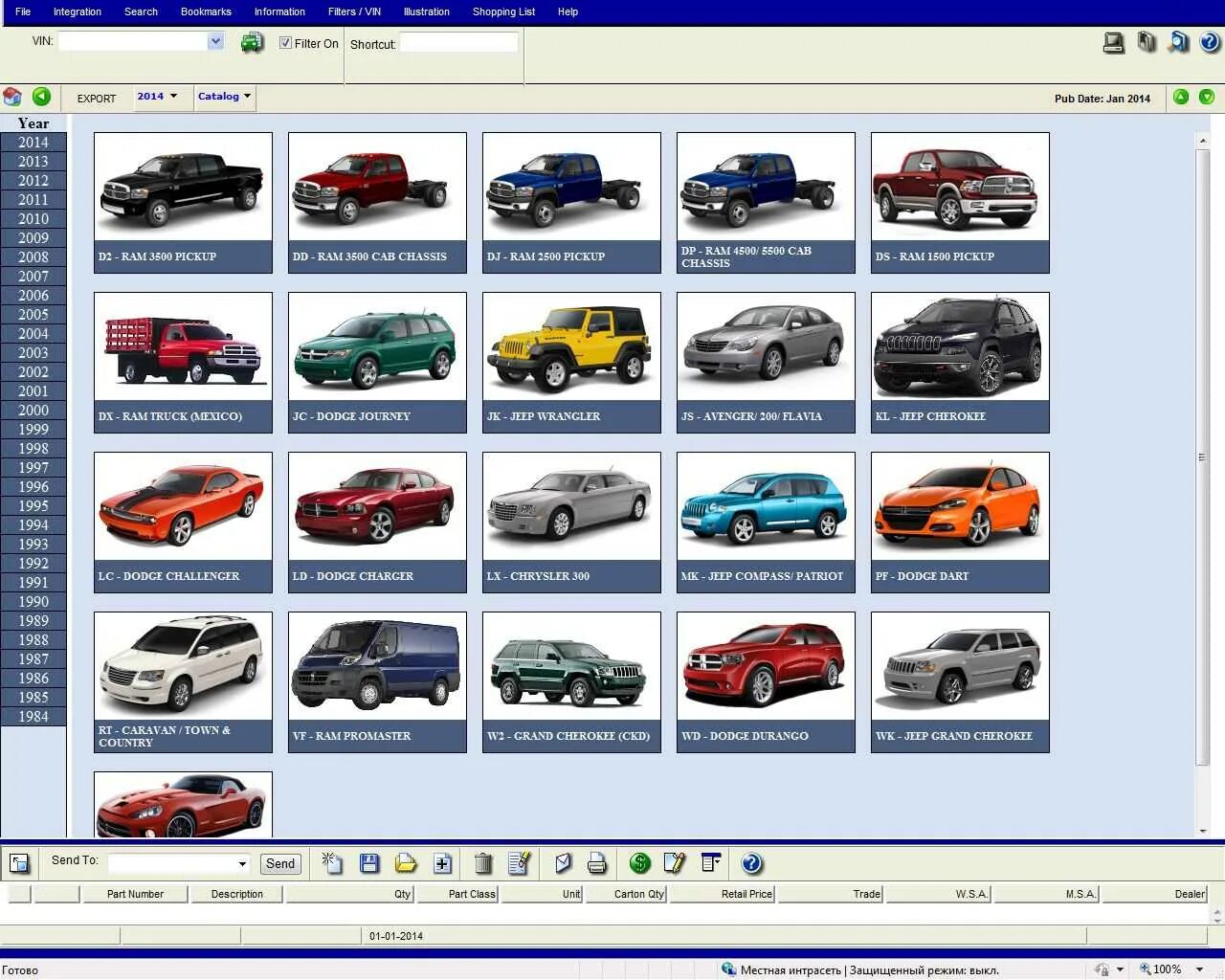Open the KL - JEEP CHEROKEE catalog
The width and height of the screenshot is (1225, 980).
(960, 363)
